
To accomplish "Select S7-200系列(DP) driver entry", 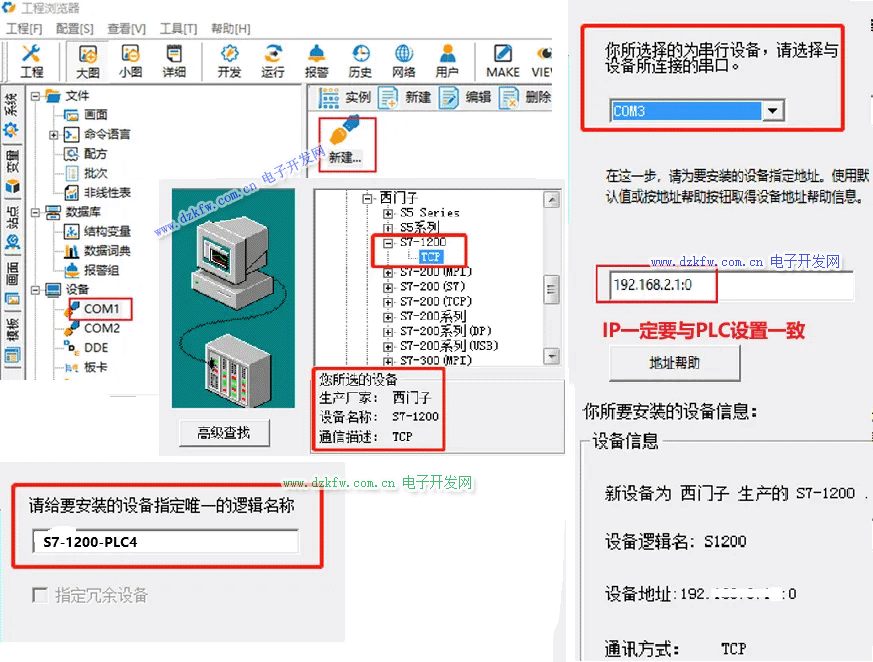I will 445,331.
